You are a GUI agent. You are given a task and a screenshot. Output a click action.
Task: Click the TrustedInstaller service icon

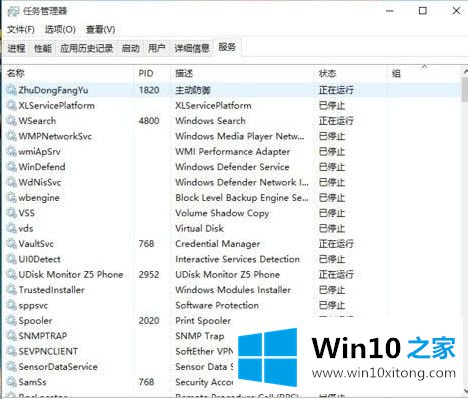pos(11,290)
